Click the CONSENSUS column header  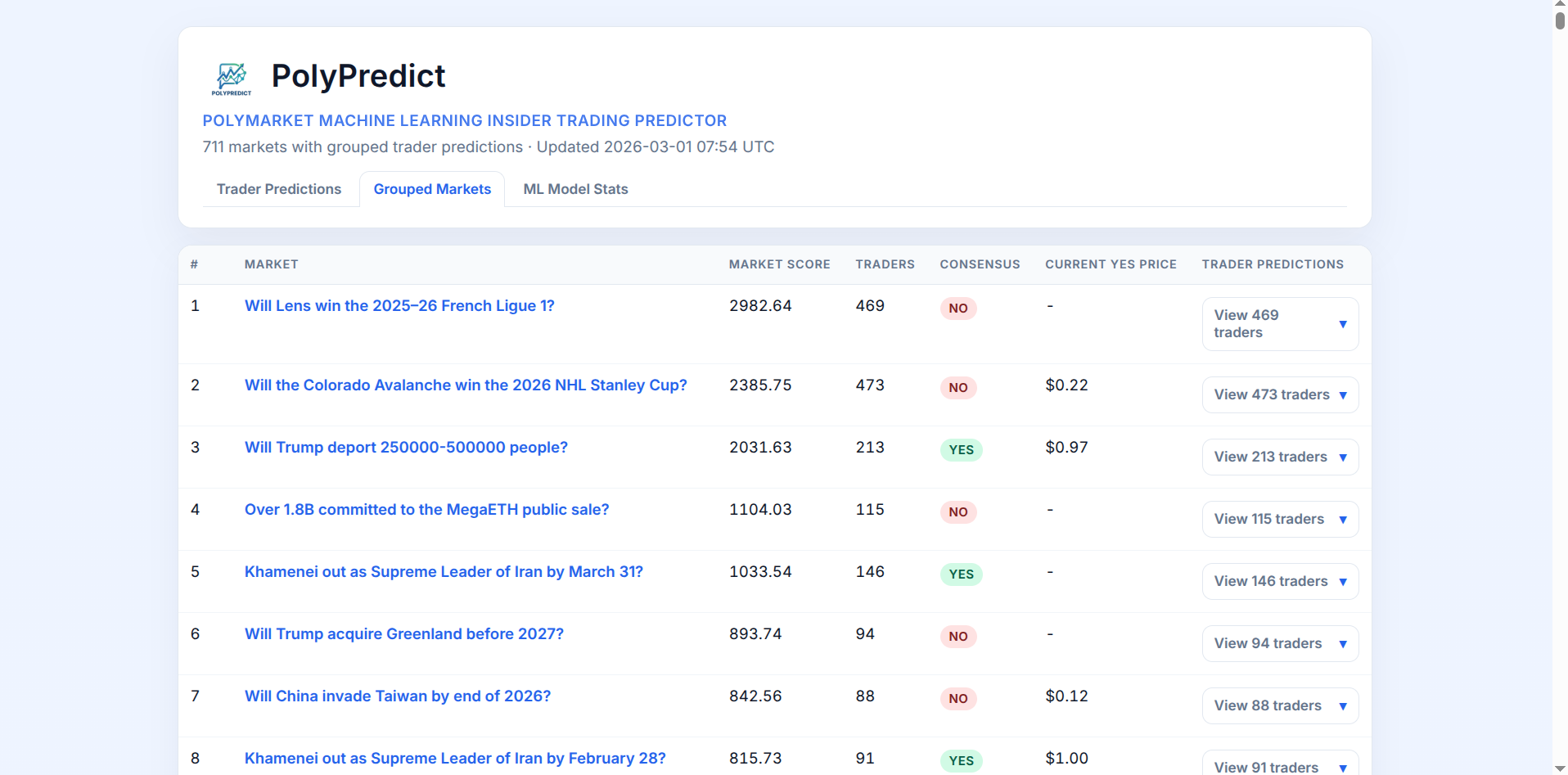980,264
